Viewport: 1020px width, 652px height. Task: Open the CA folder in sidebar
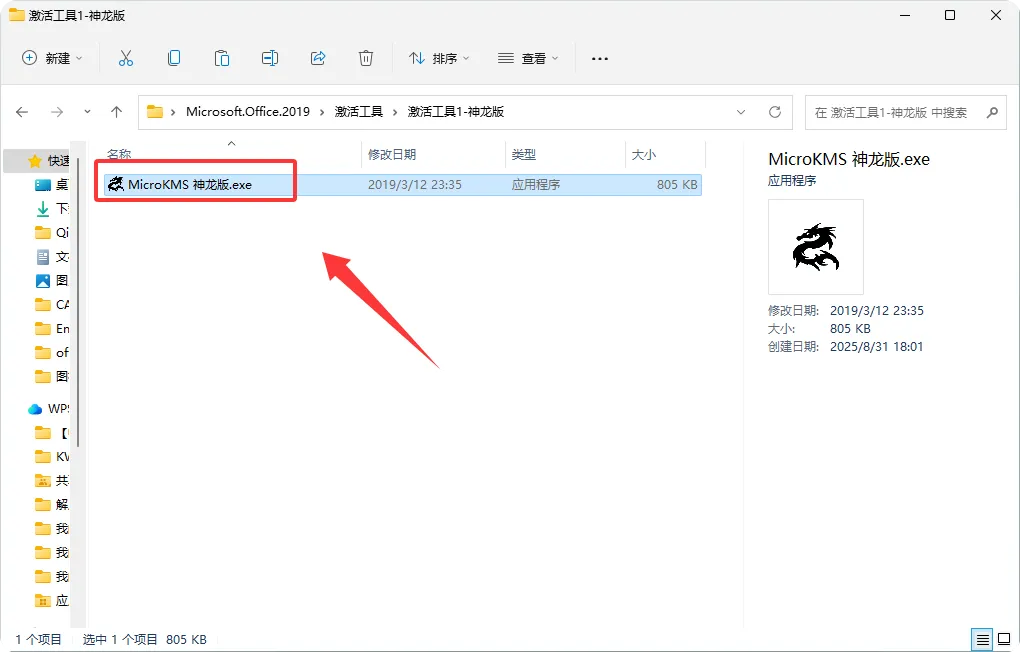coord(51,305)
